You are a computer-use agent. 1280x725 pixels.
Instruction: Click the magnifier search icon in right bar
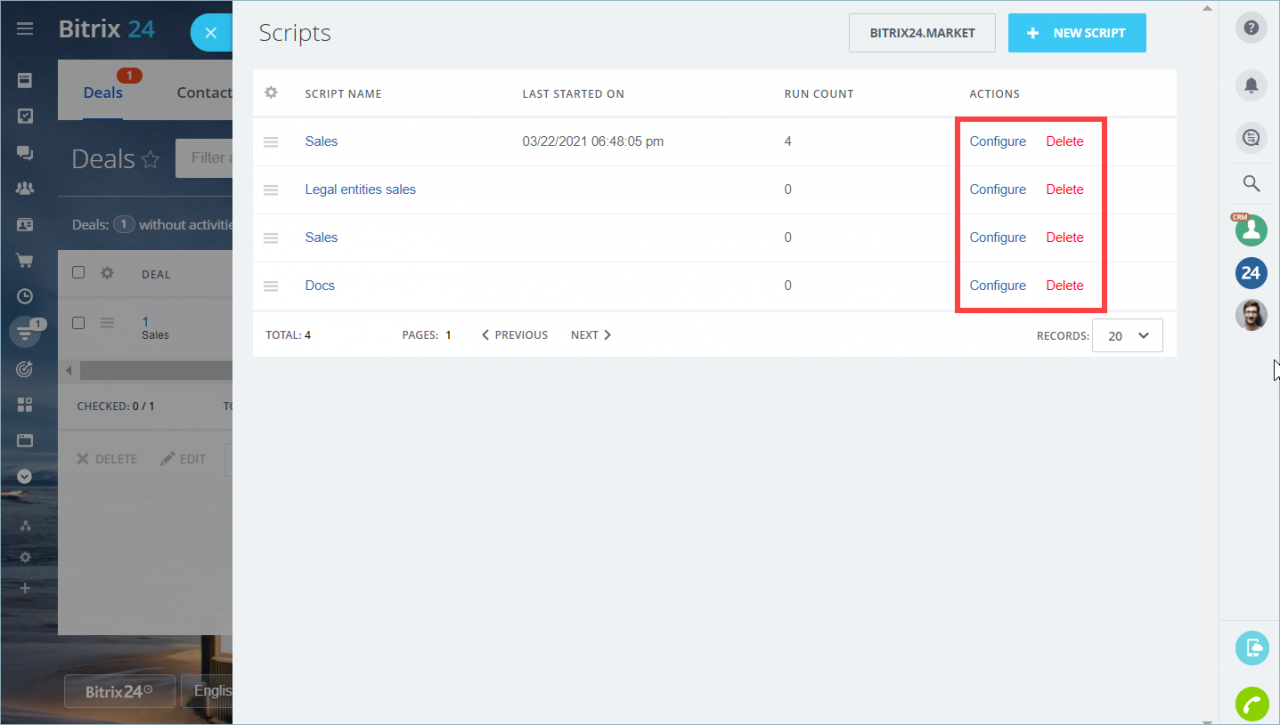click(1251, 183)
